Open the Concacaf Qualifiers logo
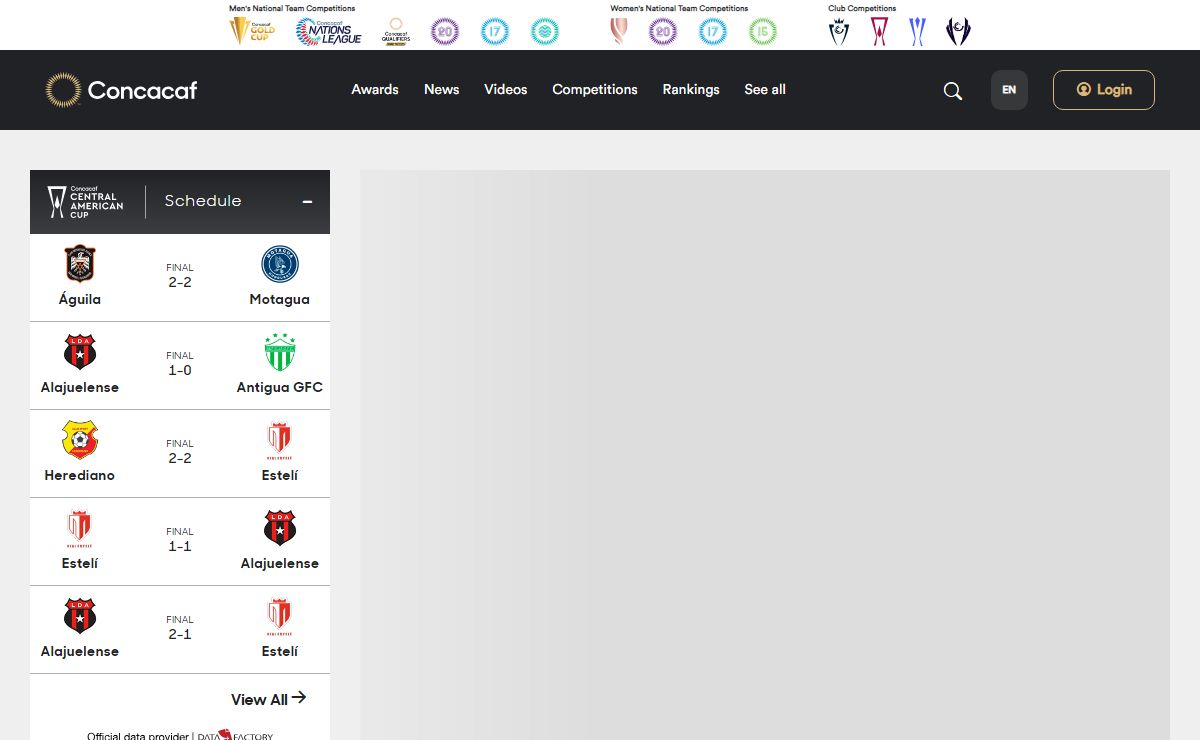This screenshot has height=740, width=1200. click(396, 31)
